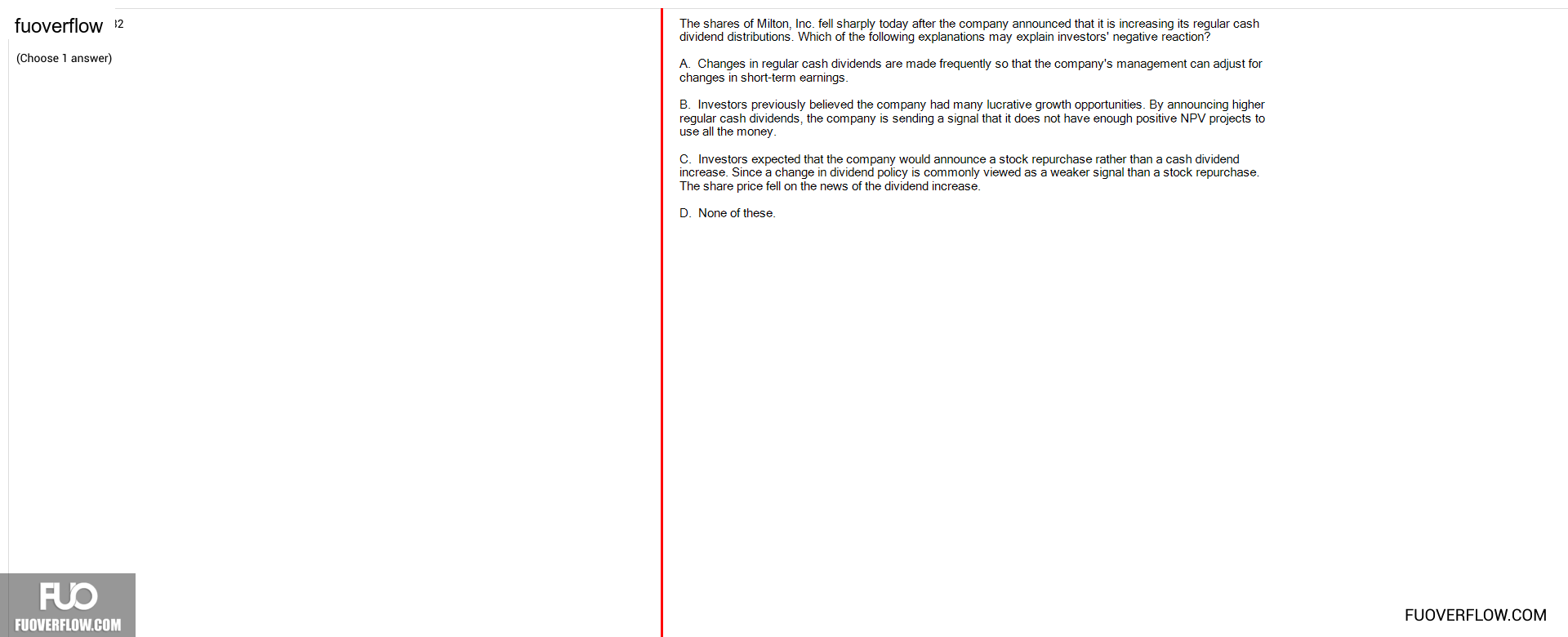This screenshot has height=637, width=1568.
Task: Click the question text about Milton, Inc. shares
Action: (x=969, y=30)
